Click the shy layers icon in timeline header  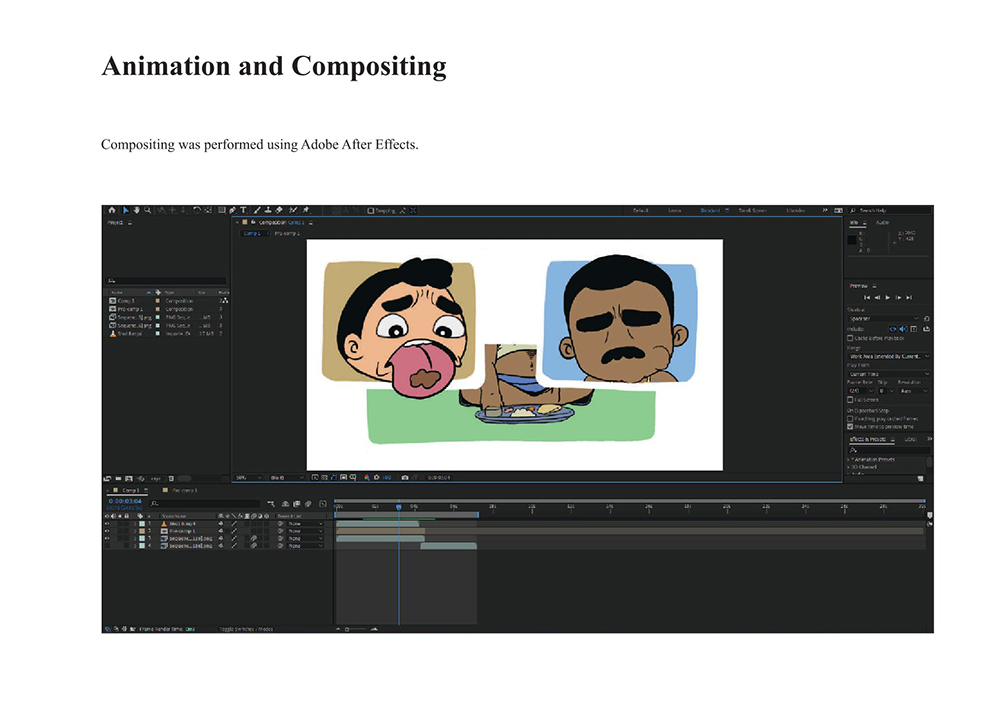[x=286, y=504]
